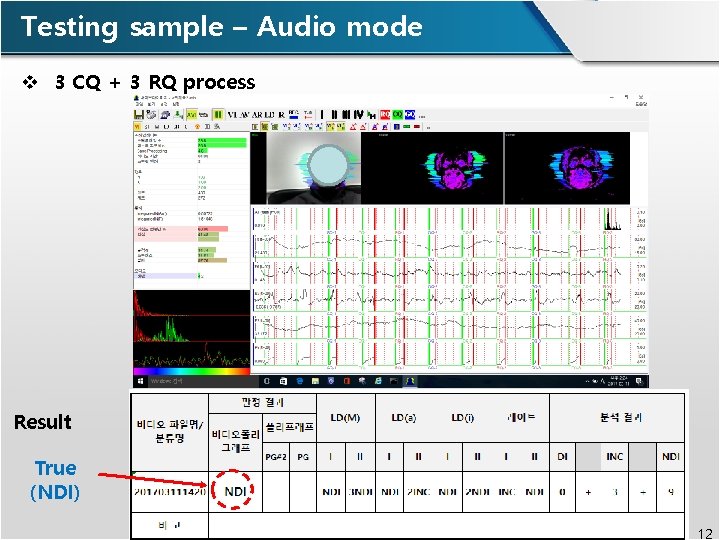The width and height of the screenshot is (720, 540).
Task: Select the grayscale face video panel
Action: click(314, 168)
